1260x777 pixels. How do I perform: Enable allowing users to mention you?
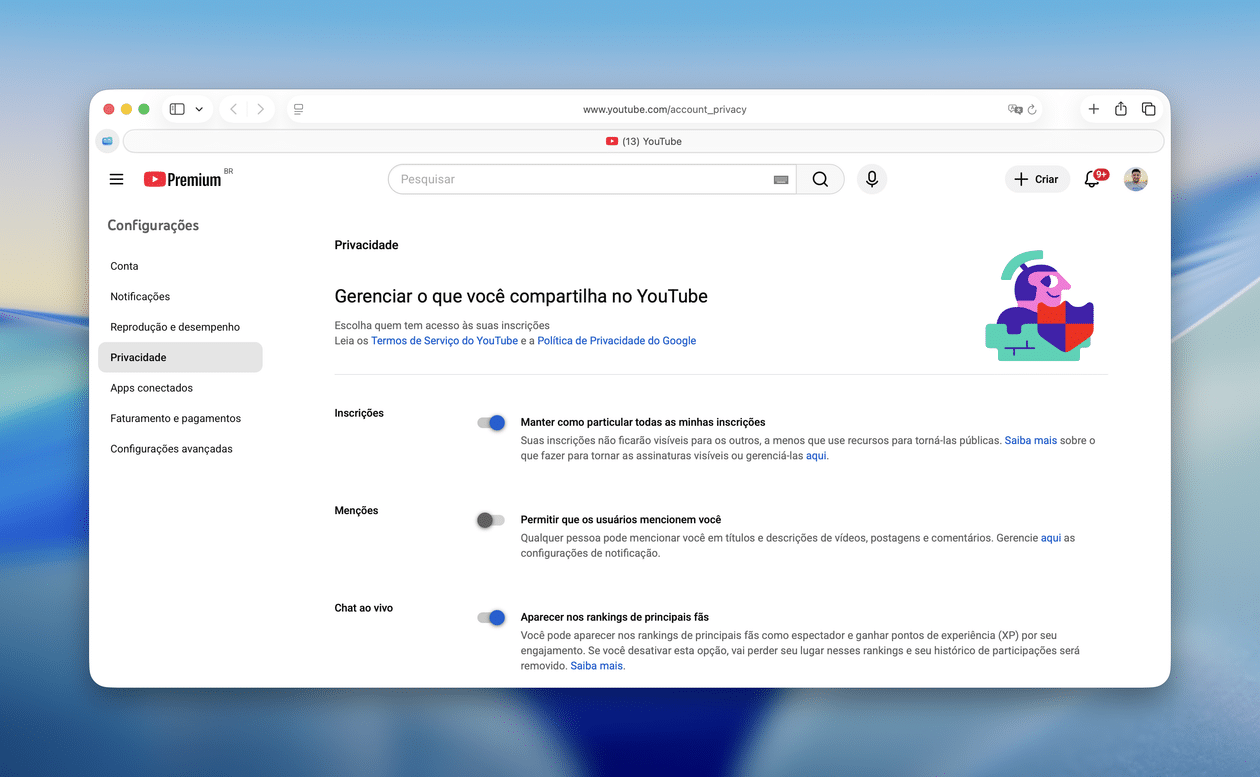pyautogui.click(x=490, y=520)
